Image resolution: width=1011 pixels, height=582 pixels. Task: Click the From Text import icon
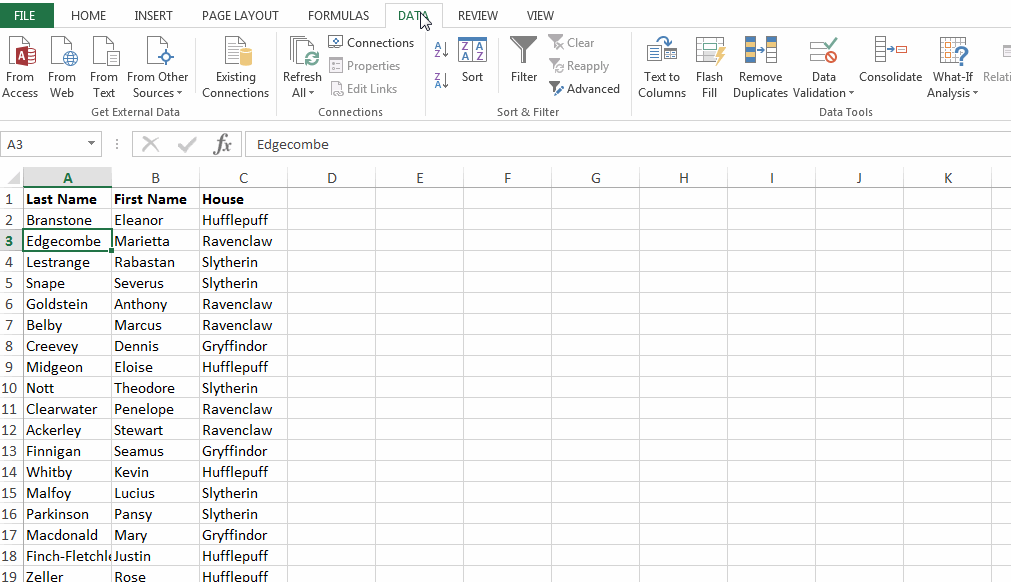point(104,65)
